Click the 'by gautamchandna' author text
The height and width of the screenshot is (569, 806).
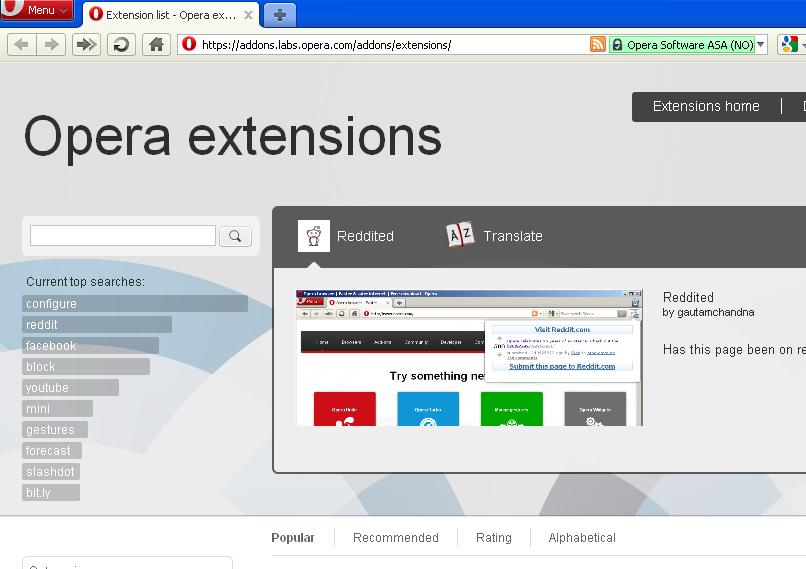(x=708, y=313)
